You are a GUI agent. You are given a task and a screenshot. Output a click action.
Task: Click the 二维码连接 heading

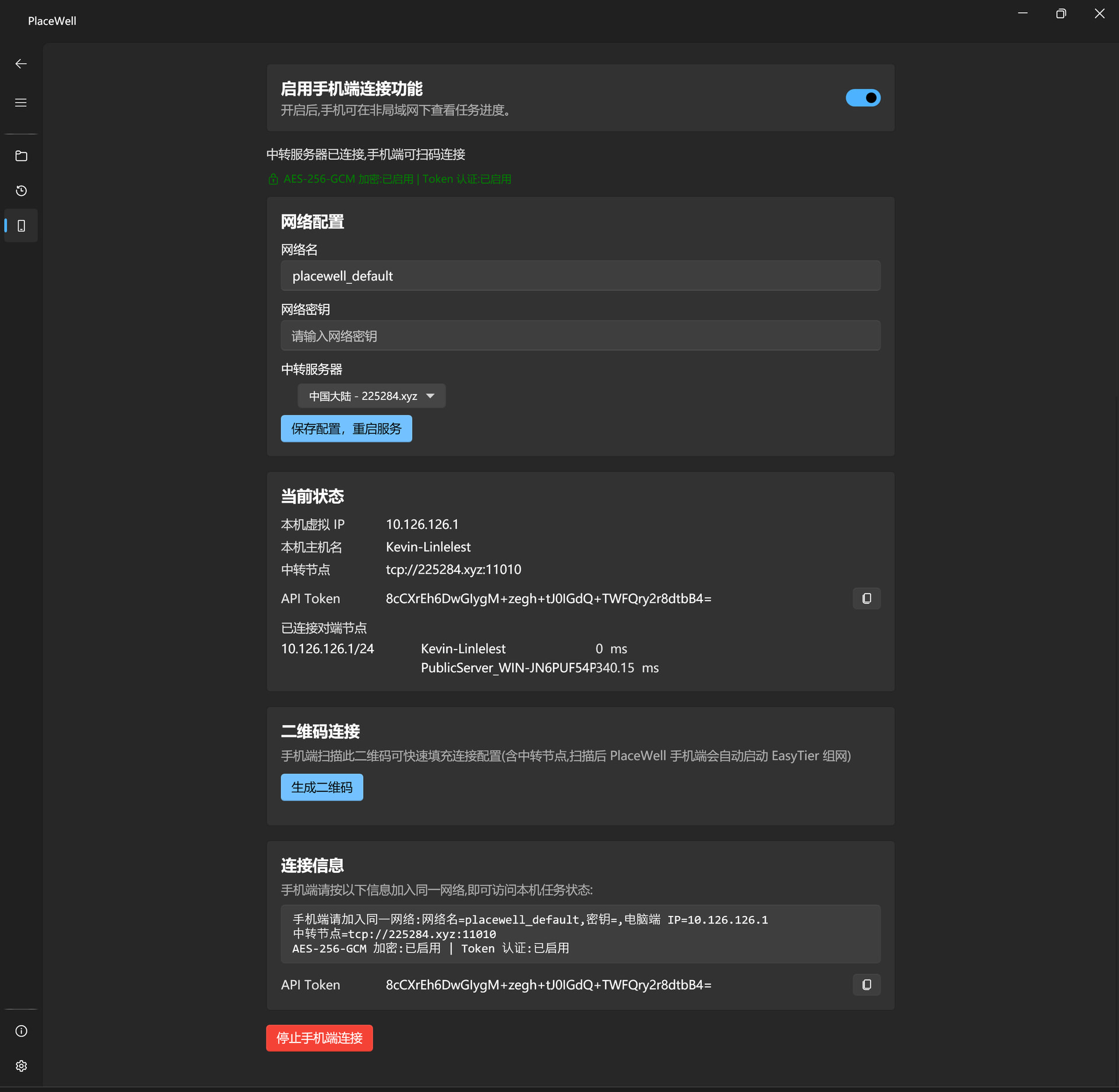point(321,731)
